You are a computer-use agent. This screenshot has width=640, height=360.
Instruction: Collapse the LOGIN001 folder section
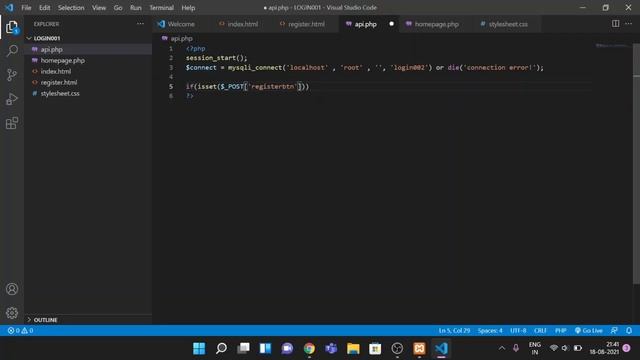(89, 38)
